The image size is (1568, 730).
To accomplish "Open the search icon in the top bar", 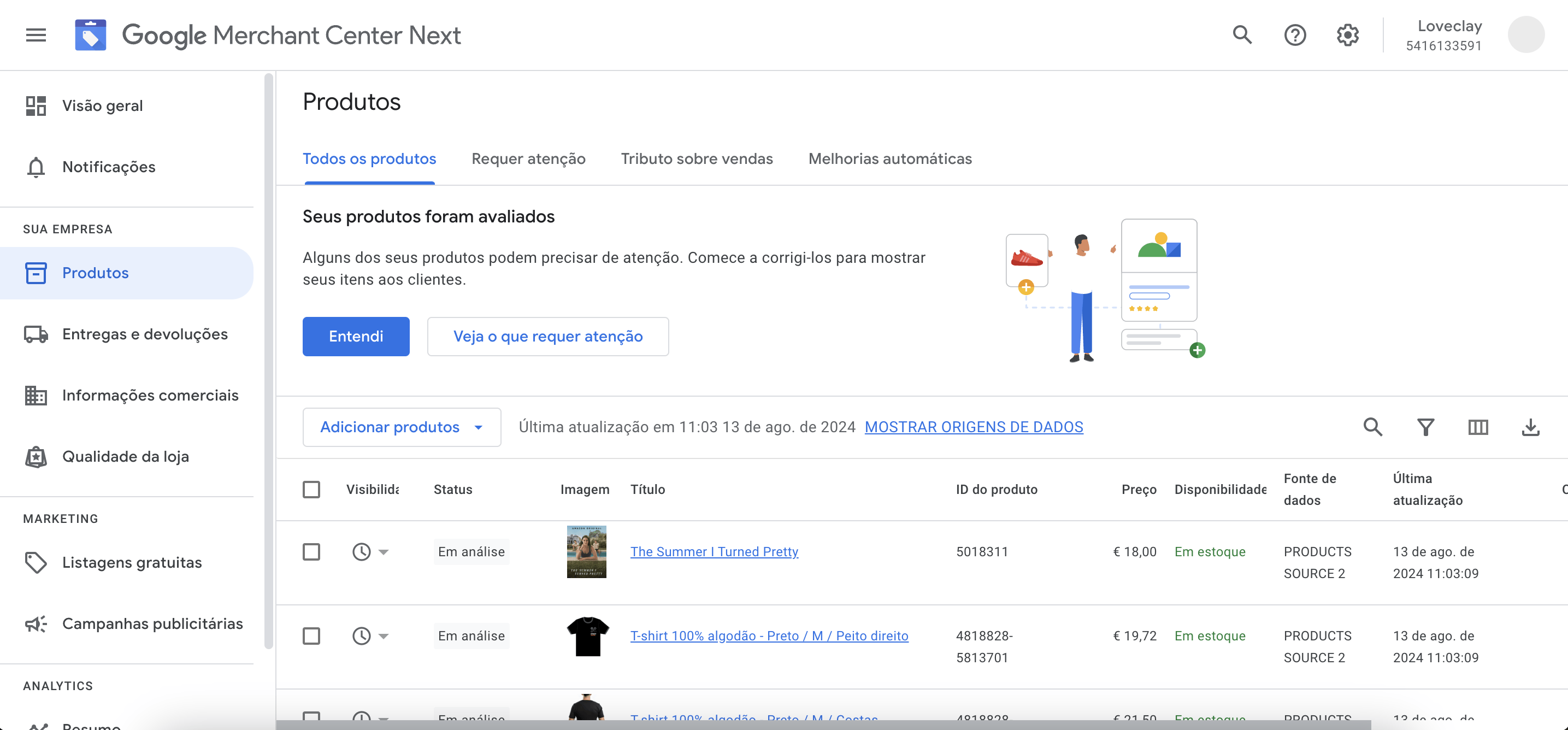I will pyautogui.click(x=1242, y=35).
